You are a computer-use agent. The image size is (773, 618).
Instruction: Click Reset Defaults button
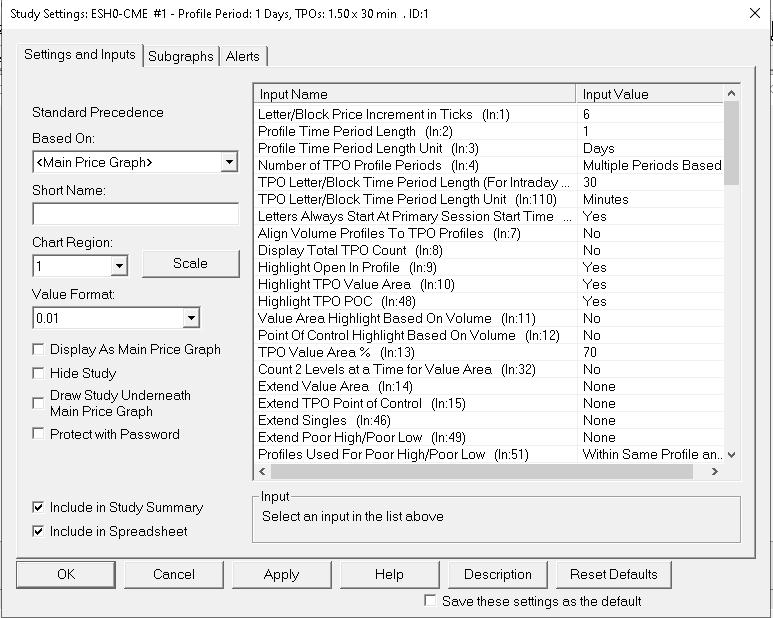[x=614, y=575]
